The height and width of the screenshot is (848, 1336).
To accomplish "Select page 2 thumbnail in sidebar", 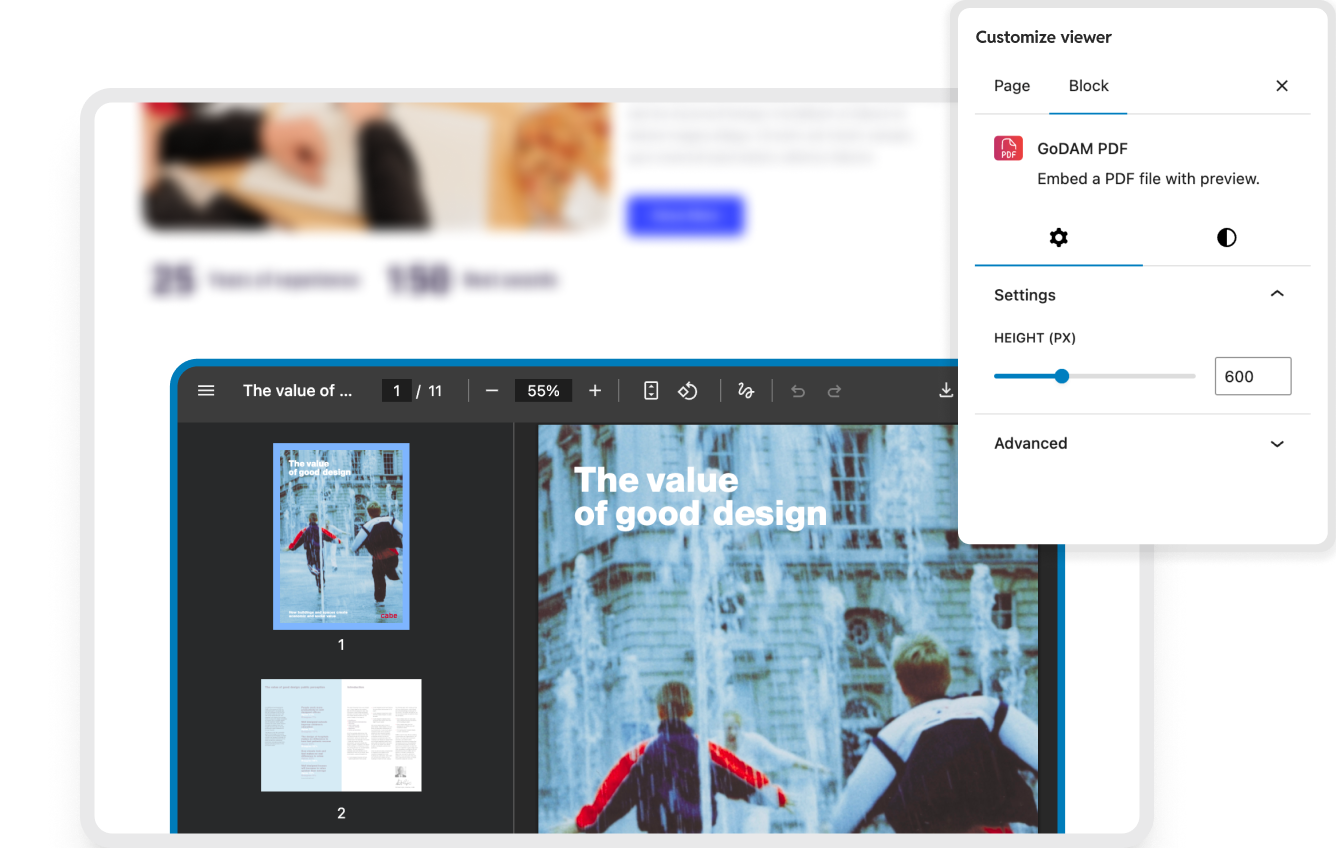I will (341, 735).
